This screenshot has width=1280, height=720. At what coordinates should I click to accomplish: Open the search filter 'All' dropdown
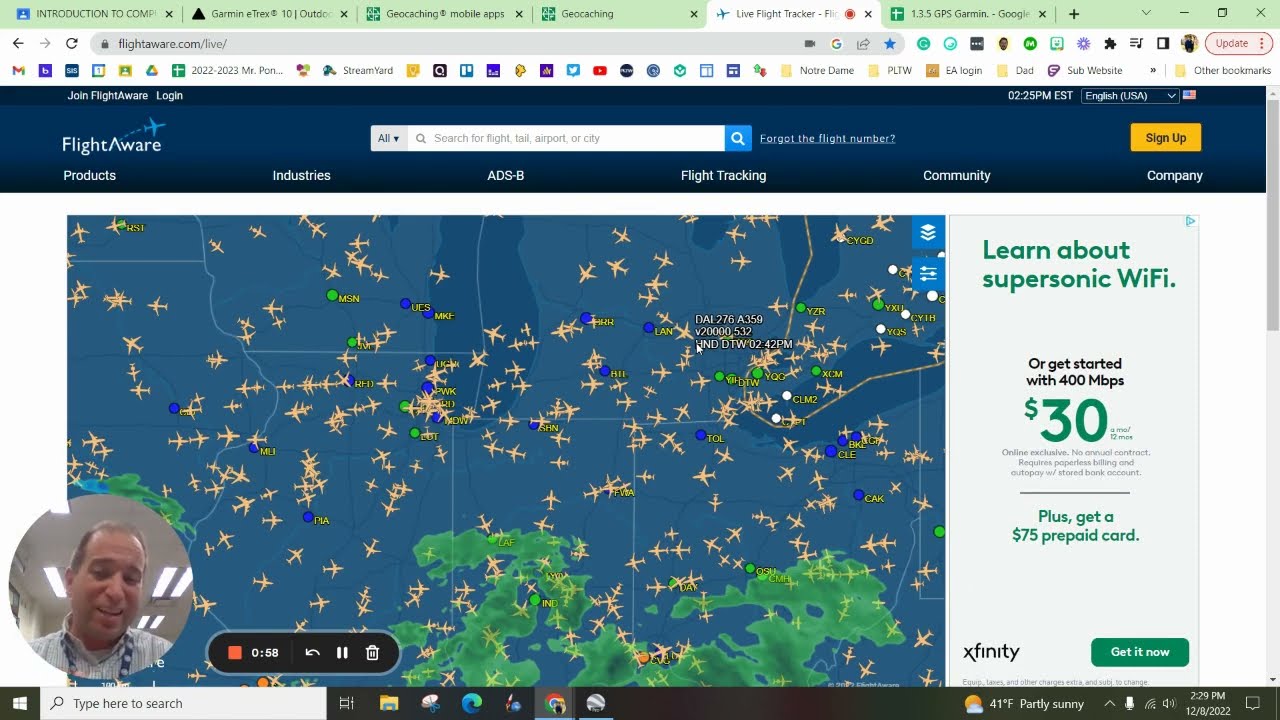pyautogui.click(x=388, y=138)
